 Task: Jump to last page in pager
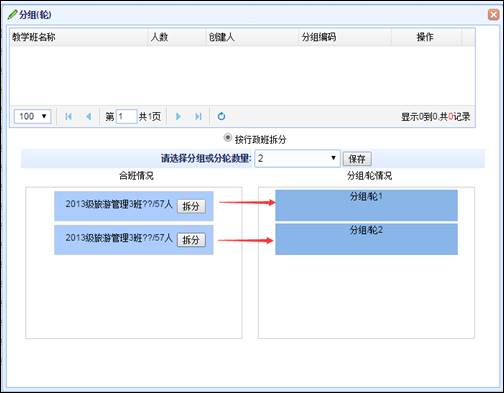pyautogui.click(x=198, y=116)
